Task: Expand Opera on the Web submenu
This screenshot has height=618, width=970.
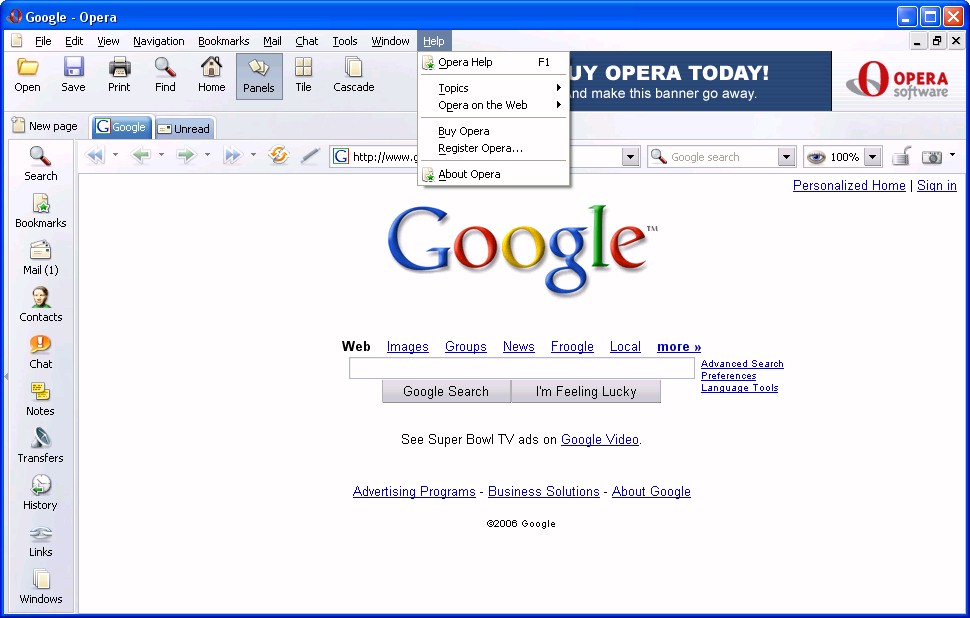Action: 494,105
